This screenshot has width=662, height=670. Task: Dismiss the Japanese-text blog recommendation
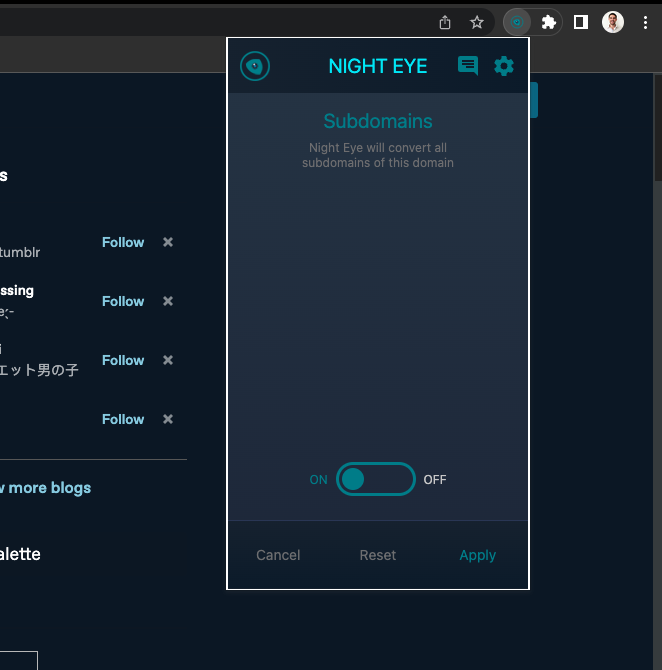point(168,360)
